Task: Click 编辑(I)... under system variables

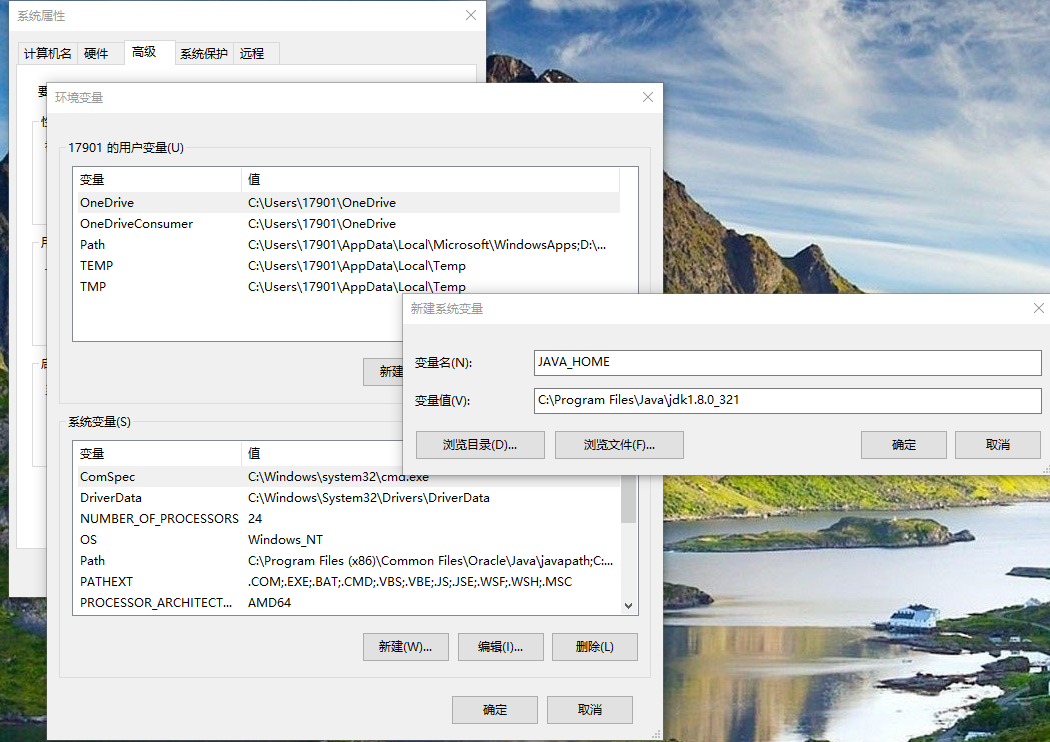Action: click(x=500, y=647)
